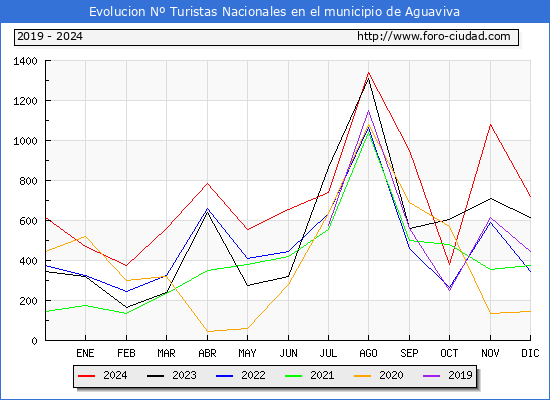The image size is (550, 400).
Task: Click the 0 y-axis value
Action: tap(34, 341)
